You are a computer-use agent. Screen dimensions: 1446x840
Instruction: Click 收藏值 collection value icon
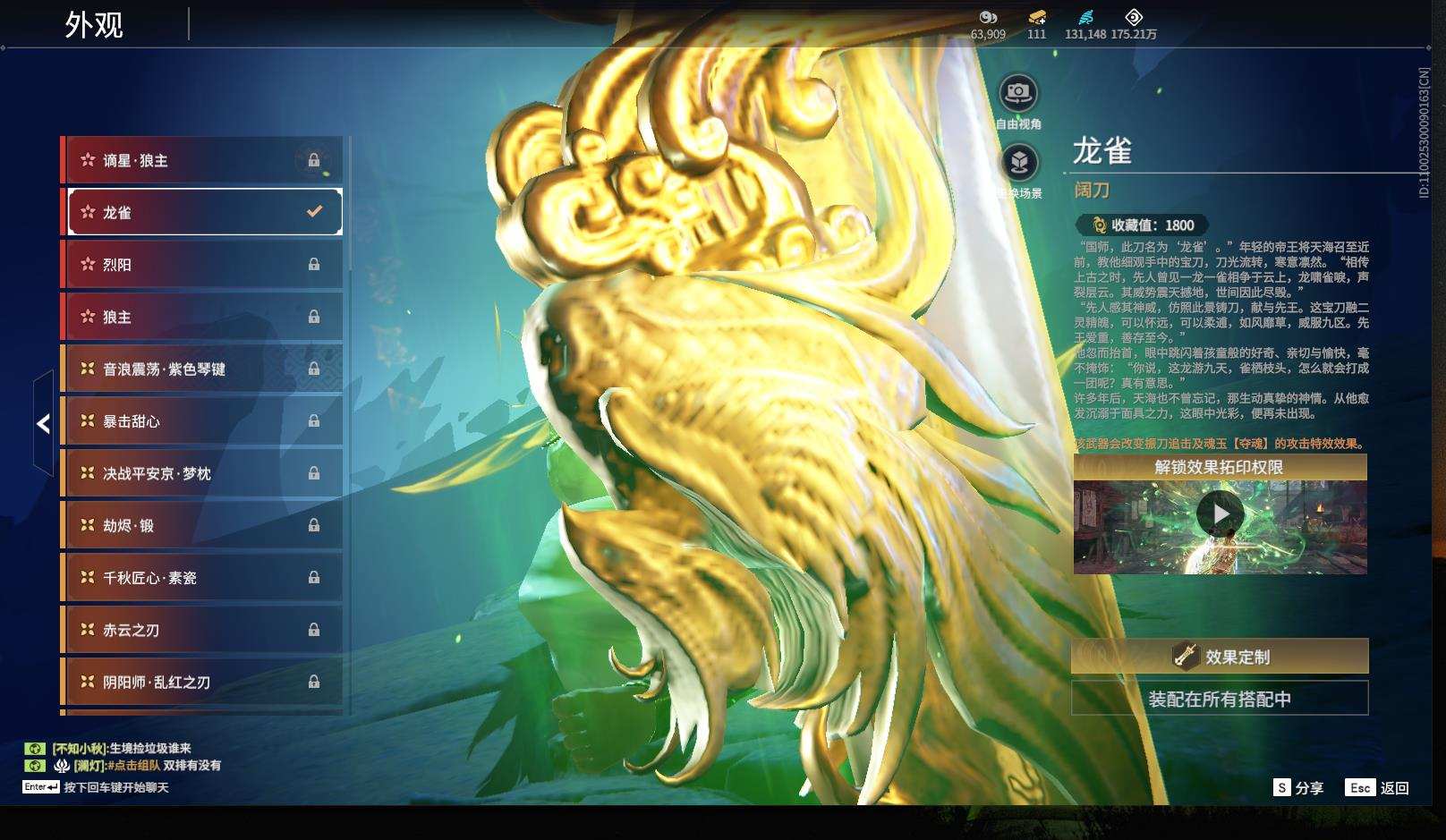click(x=1099, y=225)
